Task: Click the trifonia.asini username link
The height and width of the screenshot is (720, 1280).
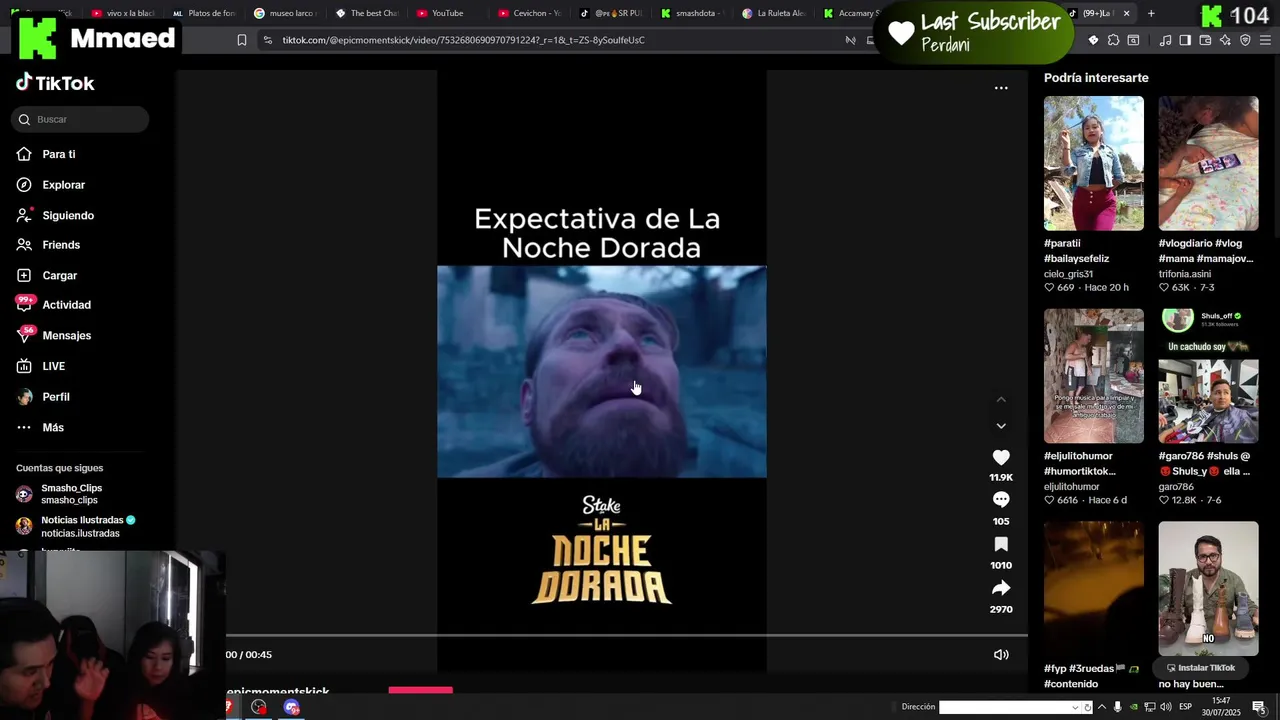Action: (x=1185, y=274)
